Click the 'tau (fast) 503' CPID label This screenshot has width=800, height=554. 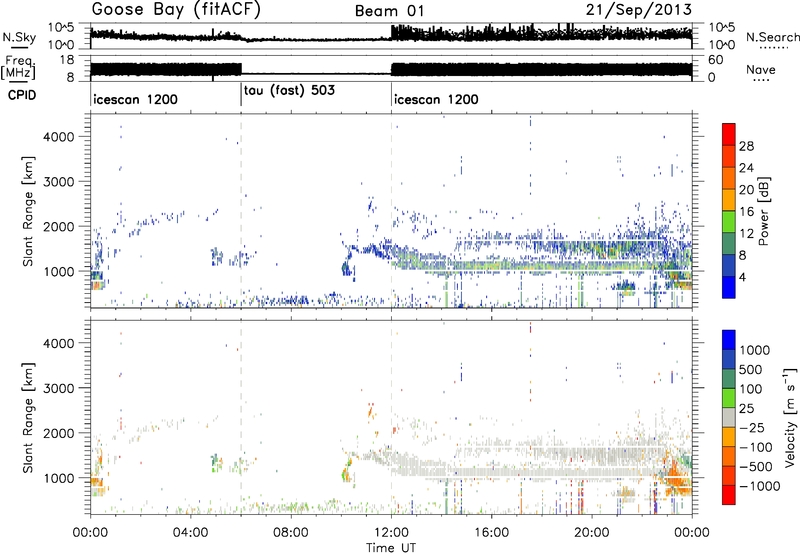click(x=289, y=90)
